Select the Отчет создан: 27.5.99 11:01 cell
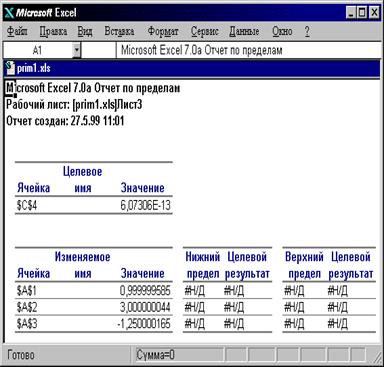384x367 pixels. (x=65, y=121)
